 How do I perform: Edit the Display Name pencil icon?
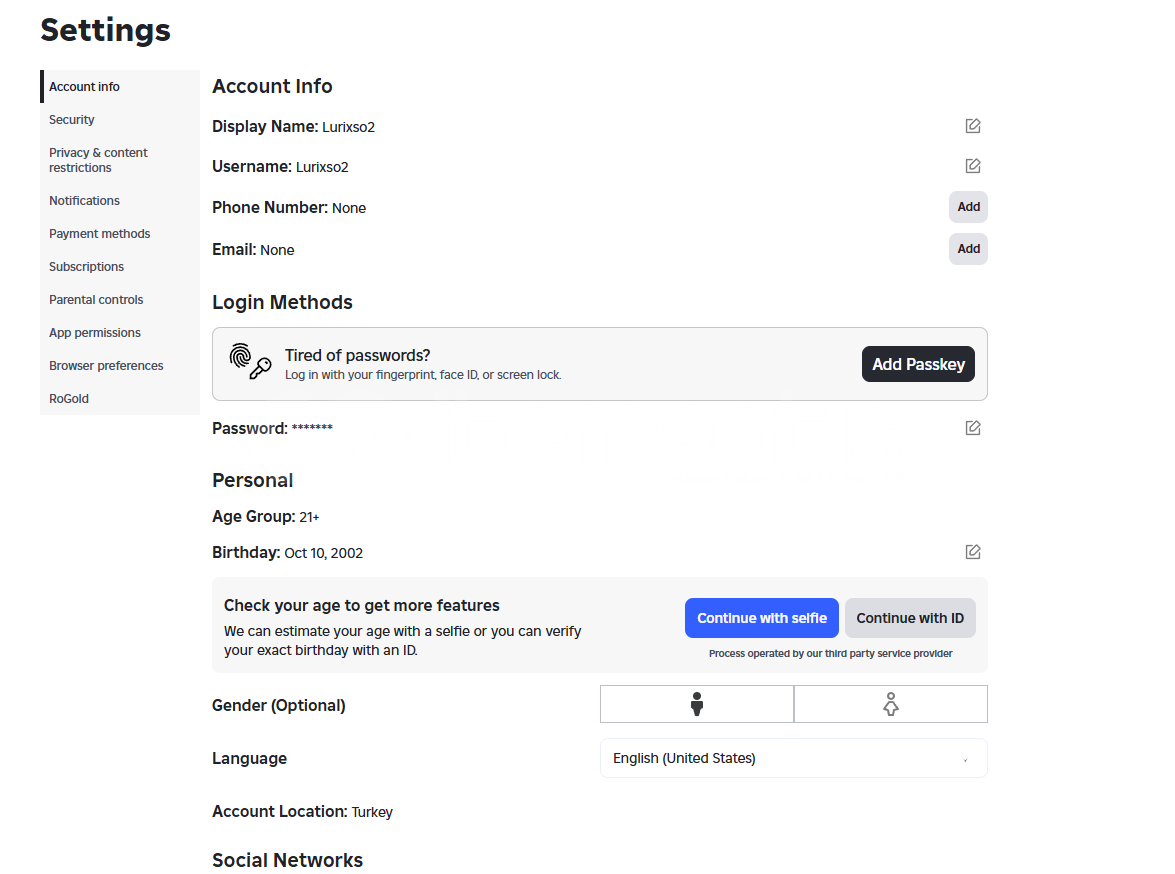(973, 126)
